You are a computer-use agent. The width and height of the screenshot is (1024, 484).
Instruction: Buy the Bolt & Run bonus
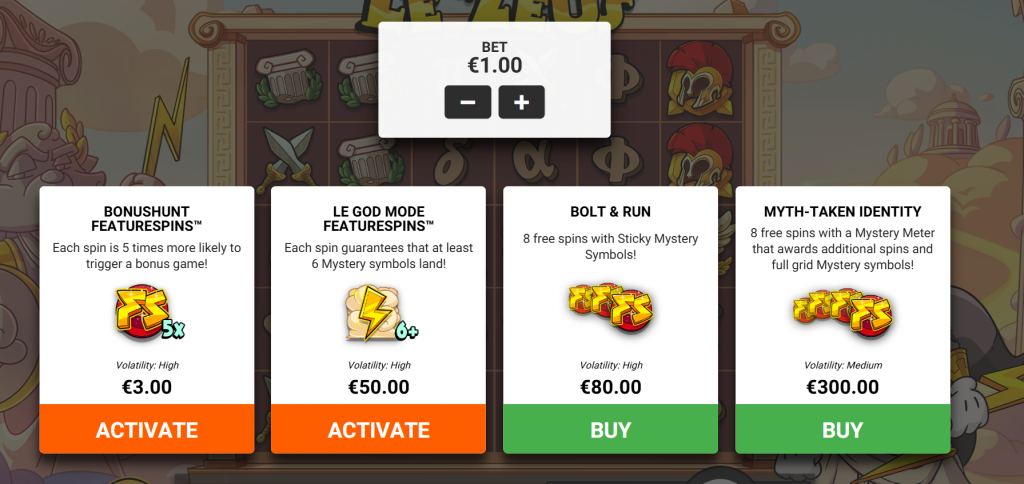(610, 429)
